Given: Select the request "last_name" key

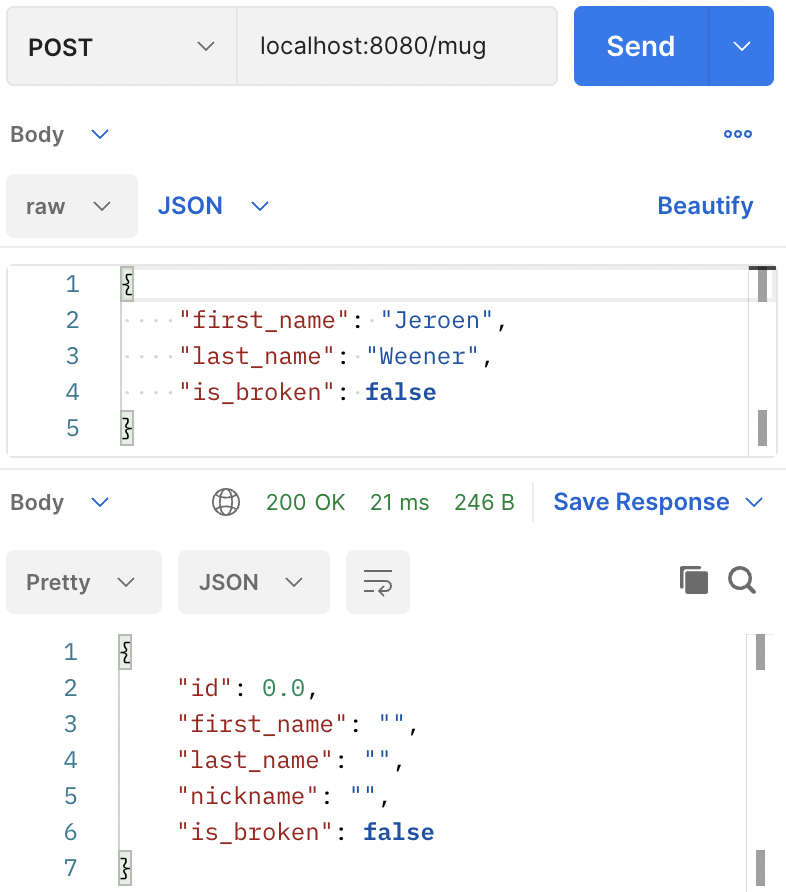Looking at the screenshot, I should point(257,357).
